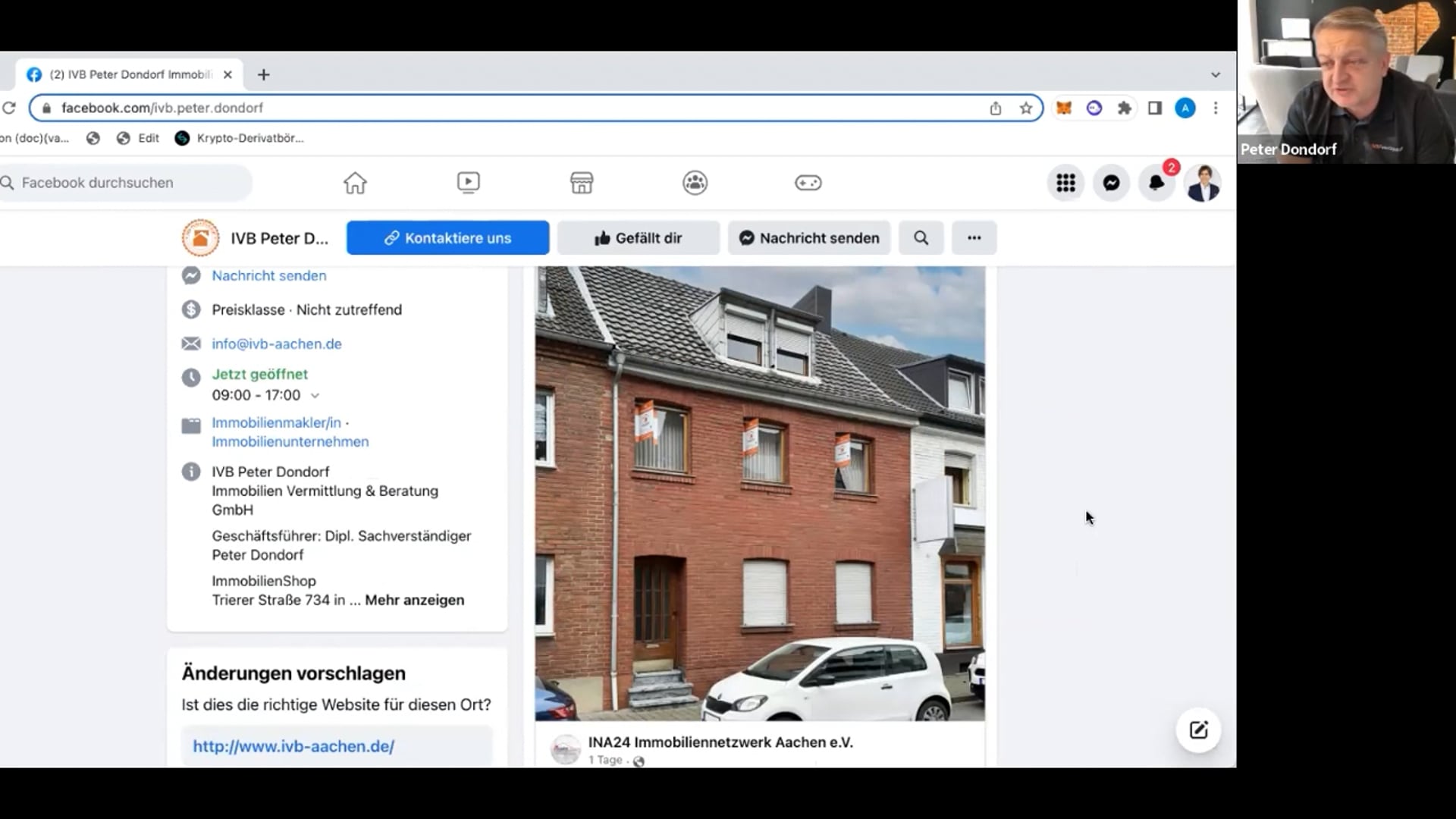
Task: Open the http://www.ivb-aachen.de/ website link
Action: click(x=293, y=746)
